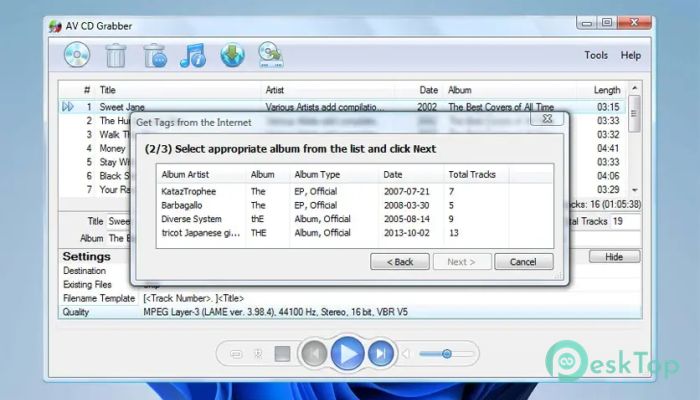This screenshot has height=400, width=700.
Task: Click the volume slider handle
Action: pos(446,354)
